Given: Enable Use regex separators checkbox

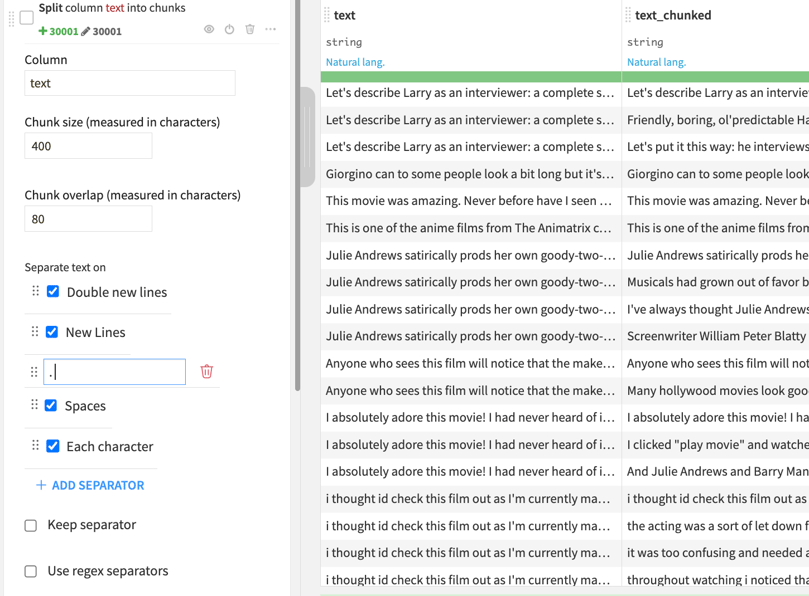Looking at the screenshot, I should coord(31,571).
